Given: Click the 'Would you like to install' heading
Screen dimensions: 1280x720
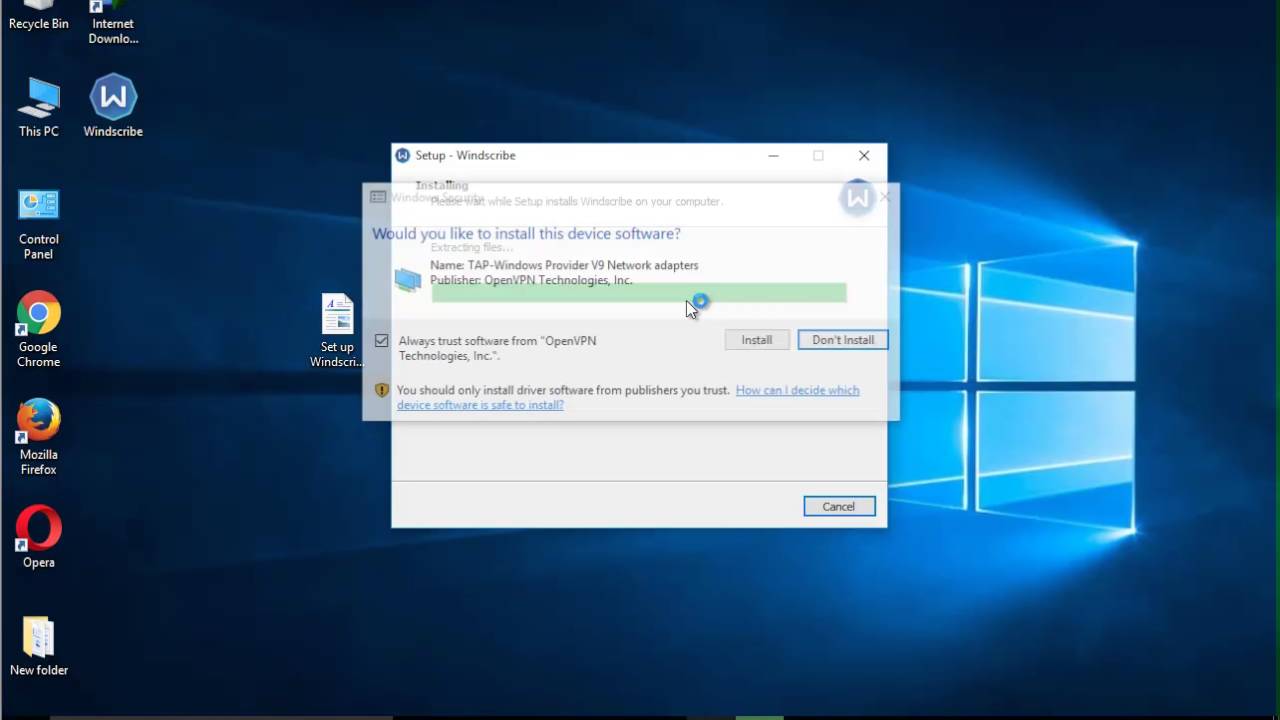Looking at the screenshot, I should tap(526, 233).
